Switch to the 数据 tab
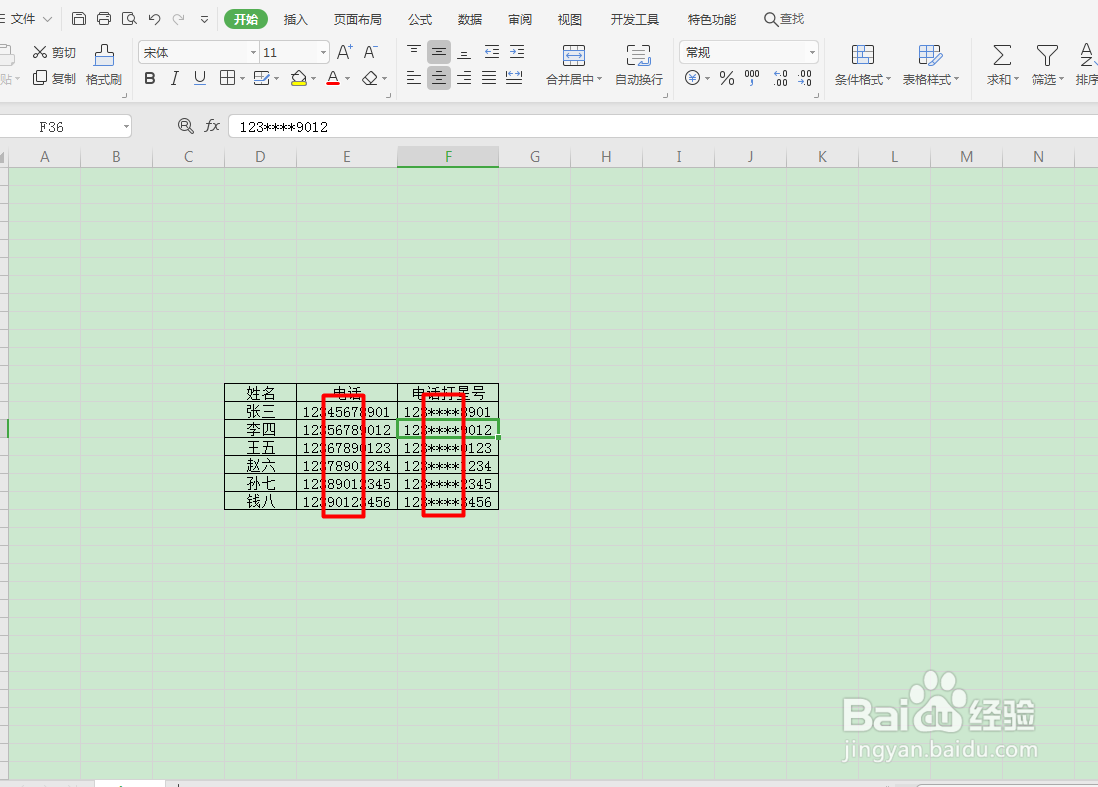This screenshot has height=787, width=1098. pyautogui.click(x=470, y=20)
